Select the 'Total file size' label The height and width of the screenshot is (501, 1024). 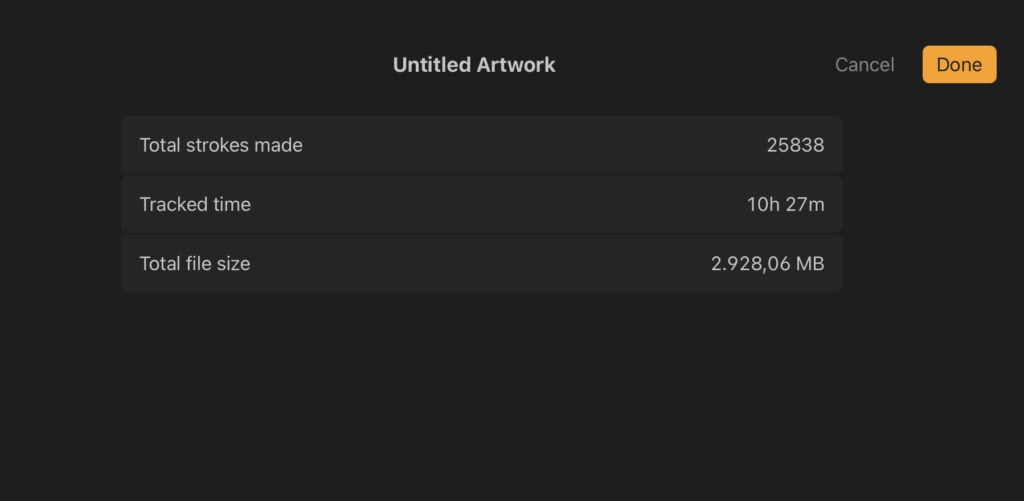coord(195,264)
